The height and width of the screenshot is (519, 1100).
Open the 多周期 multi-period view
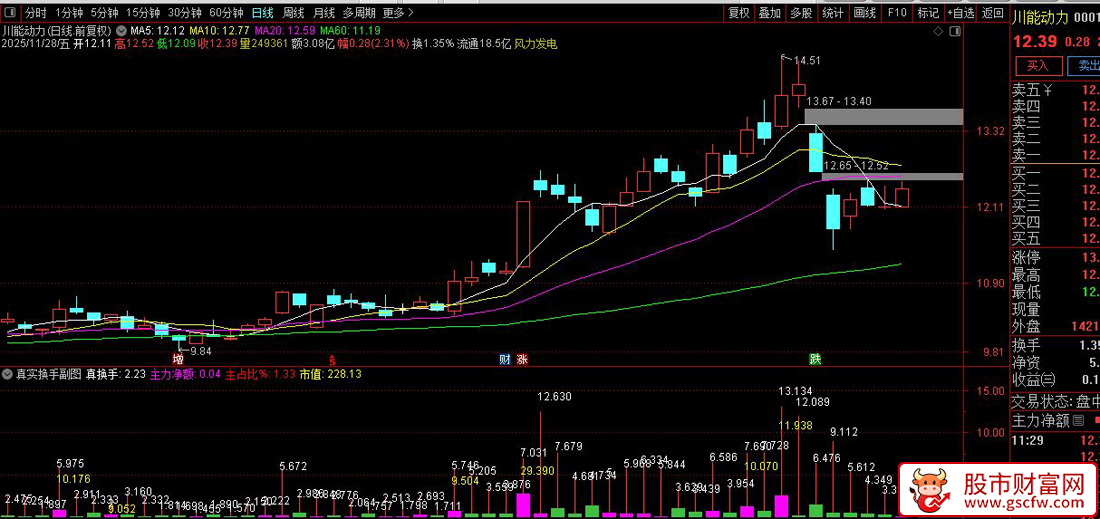(359, 13)
